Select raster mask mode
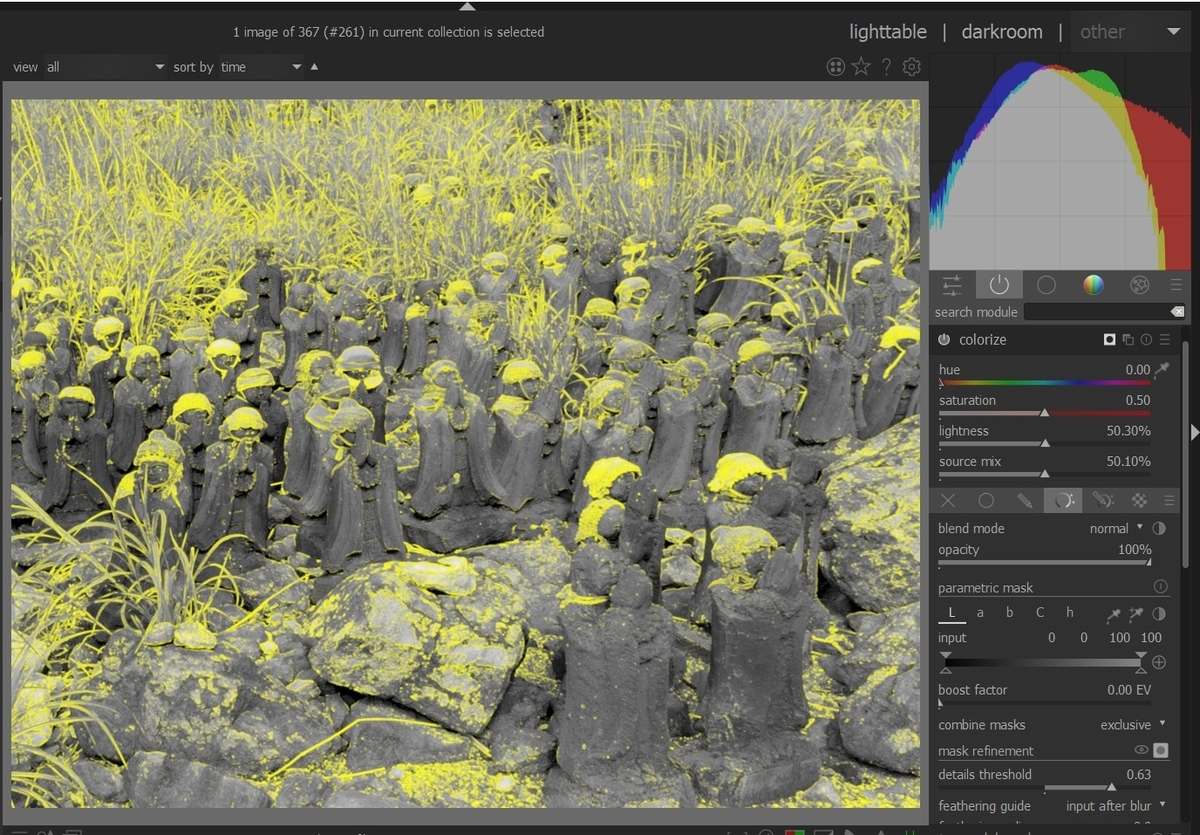The height and width of the screenshot is (835, 1200). click(x=1139, y=500)
